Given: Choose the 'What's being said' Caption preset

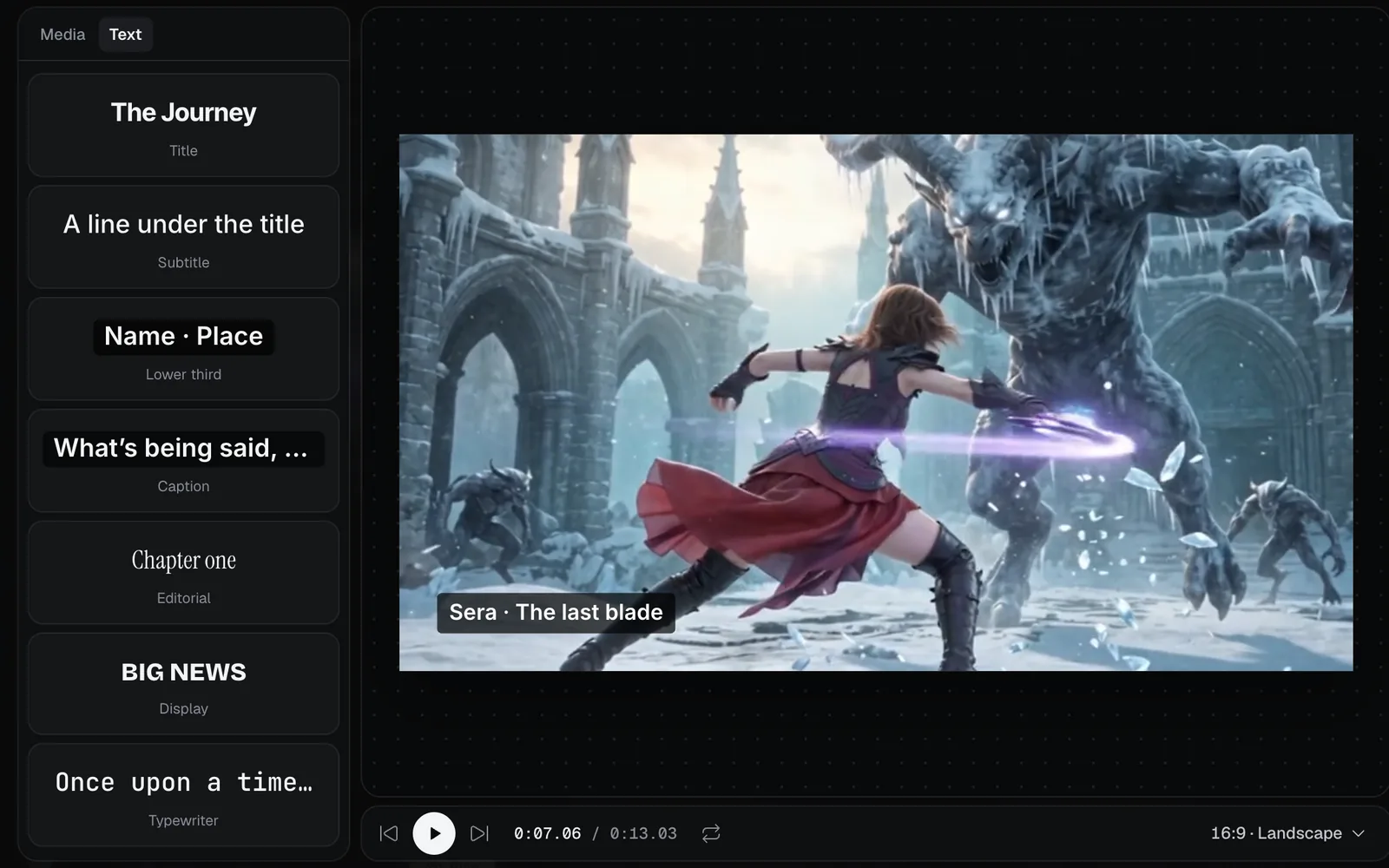Looking at the screenshot, I should [183, 461].
